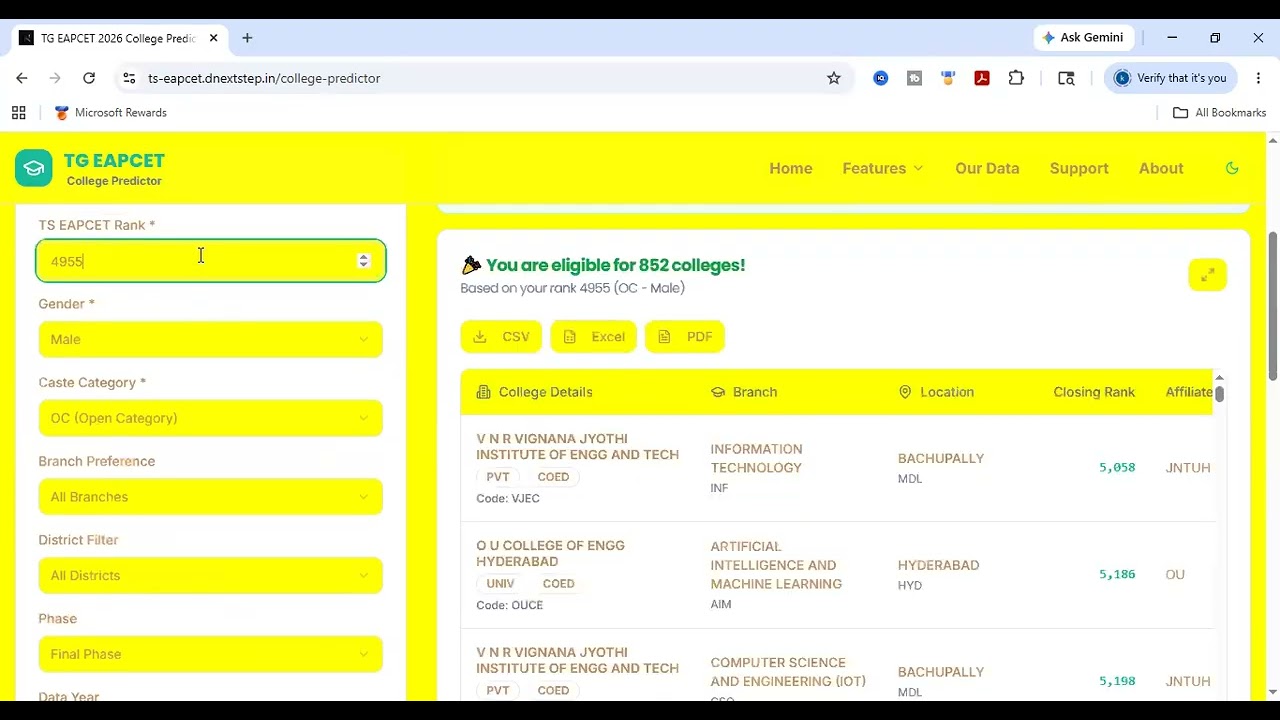Open the District Filter dropdown
The image size is (1280, 720).
(211, 576)
